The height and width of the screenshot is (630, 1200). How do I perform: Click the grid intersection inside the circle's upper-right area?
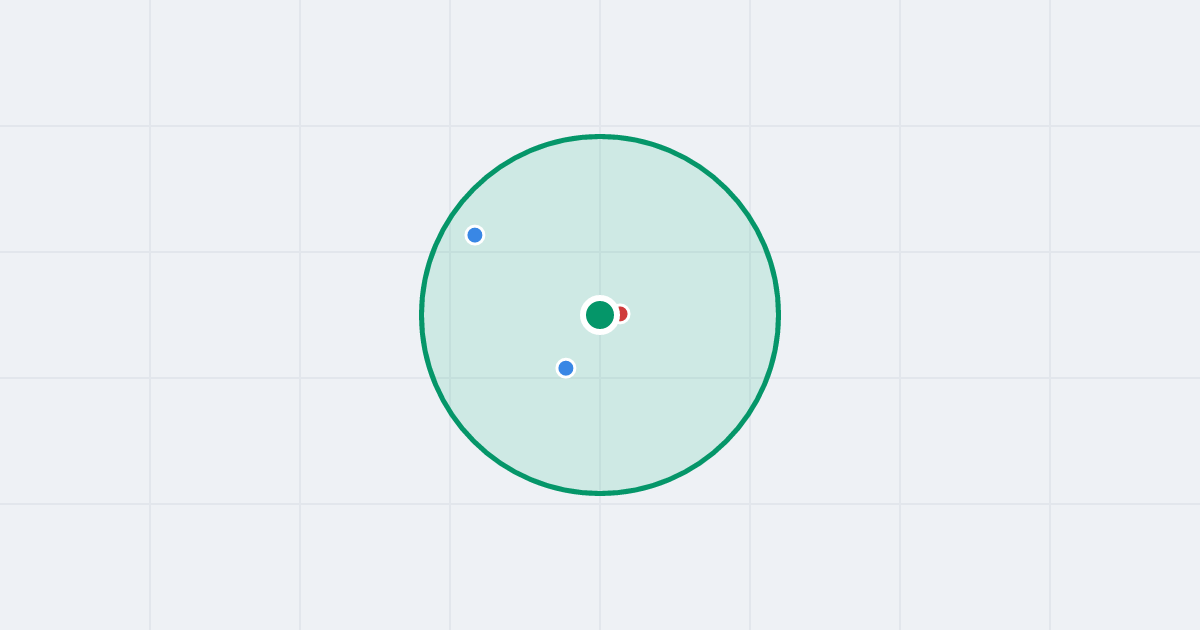pos(750,252)
